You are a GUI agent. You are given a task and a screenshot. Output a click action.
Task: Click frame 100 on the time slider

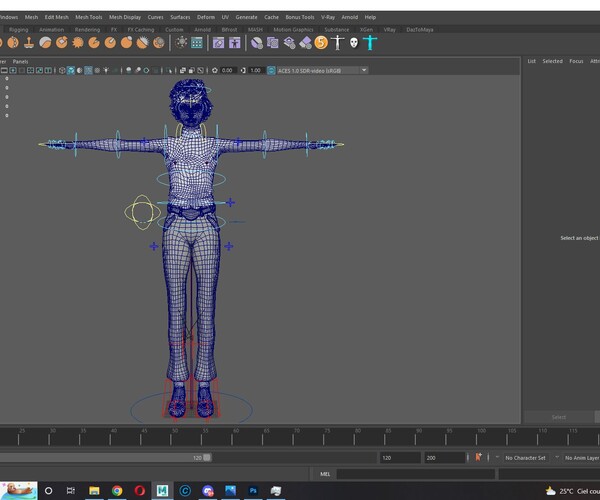coord(476,436)
